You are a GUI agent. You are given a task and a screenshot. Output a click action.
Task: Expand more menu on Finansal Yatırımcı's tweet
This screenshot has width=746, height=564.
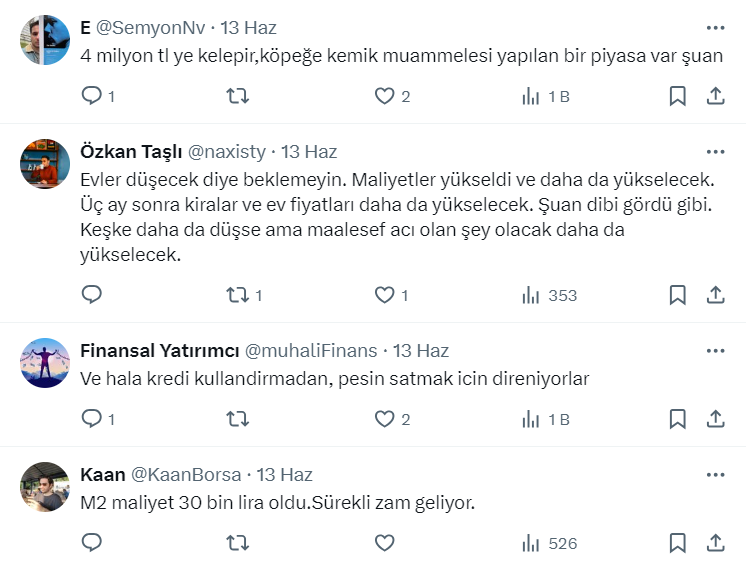[x=716, y=351]
